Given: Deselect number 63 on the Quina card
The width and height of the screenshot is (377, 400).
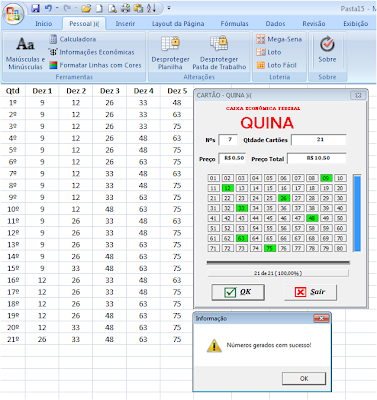Looking at the screenshot, I should [242, 238].
